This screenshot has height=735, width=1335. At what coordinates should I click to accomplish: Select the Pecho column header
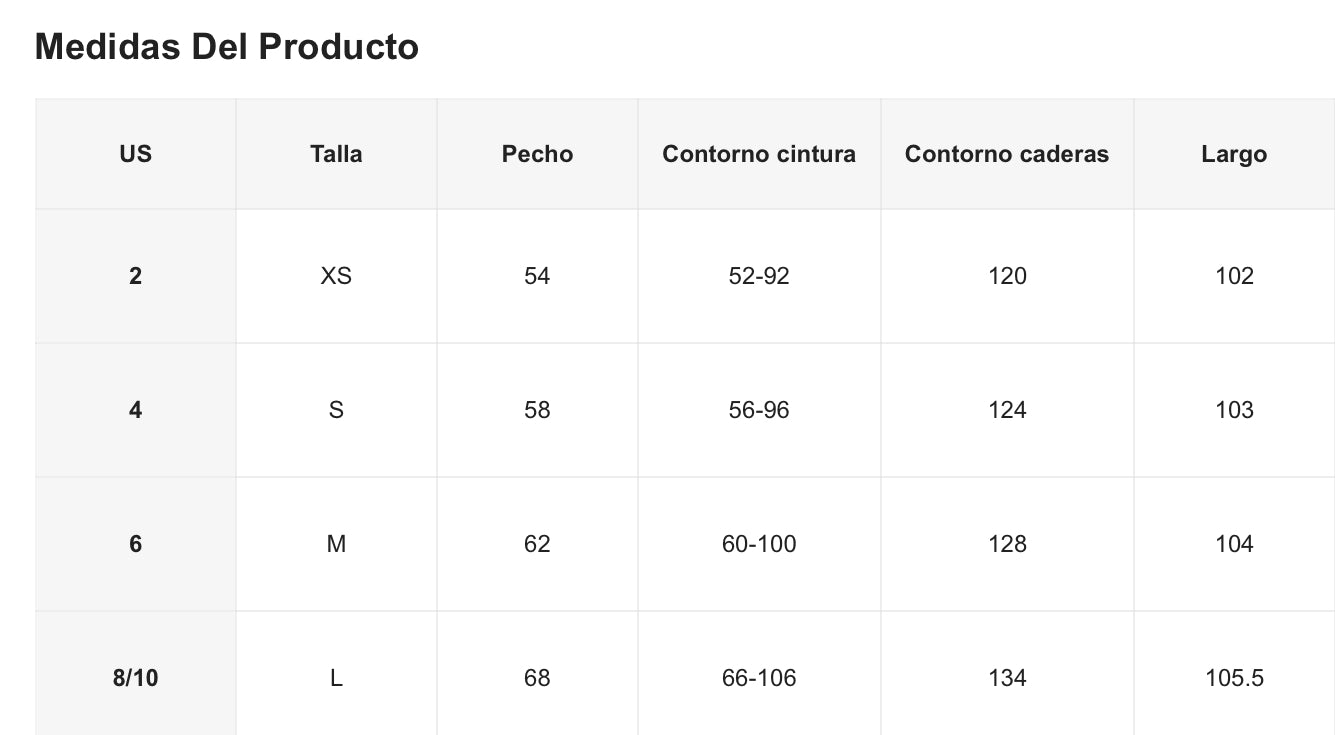[x=537, y=154]
